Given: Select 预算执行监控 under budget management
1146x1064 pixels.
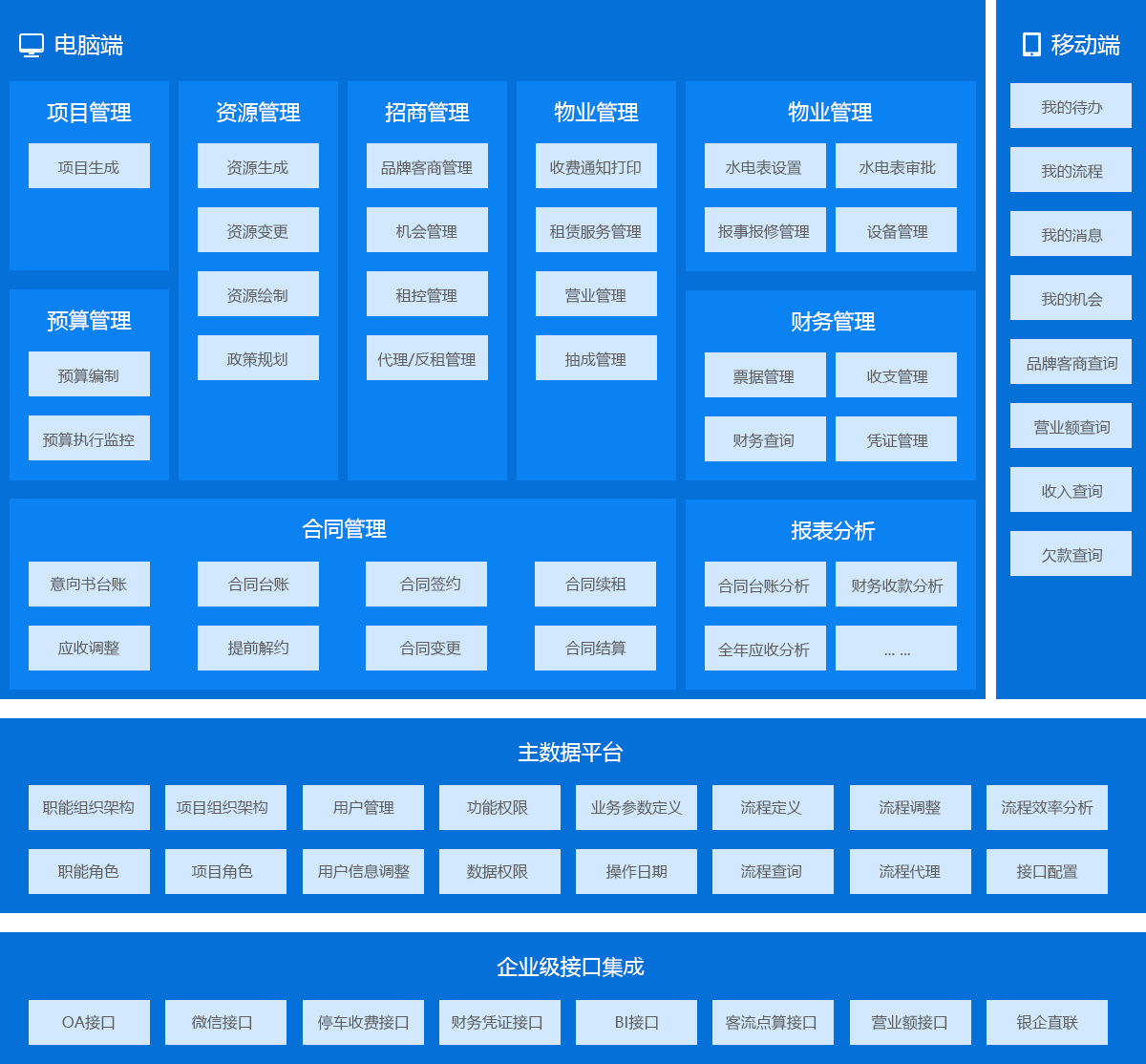Looking at the screenshot, I should [x=89, y=438].
